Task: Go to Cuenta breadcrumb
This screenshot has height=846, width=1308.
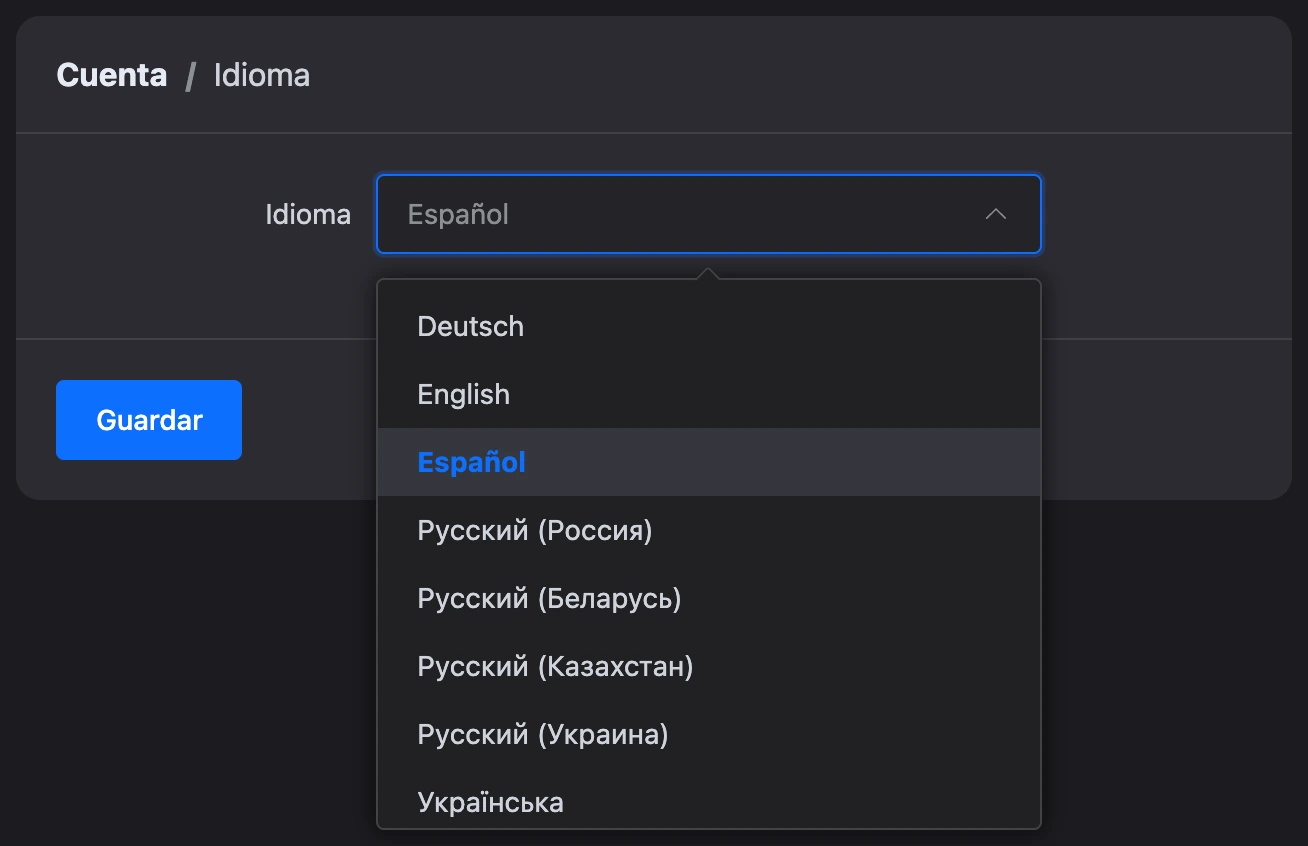Action: 112,75
